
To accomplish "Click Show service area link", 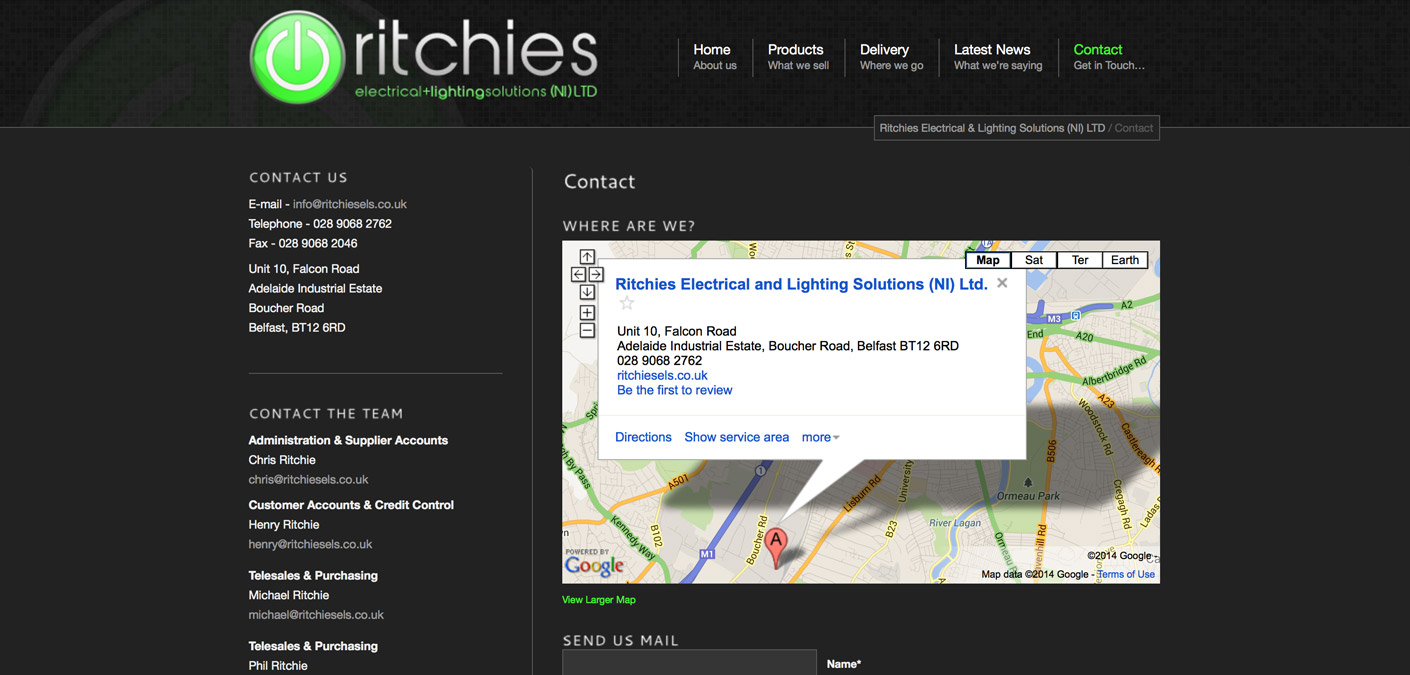I will [x=737, y=437].
